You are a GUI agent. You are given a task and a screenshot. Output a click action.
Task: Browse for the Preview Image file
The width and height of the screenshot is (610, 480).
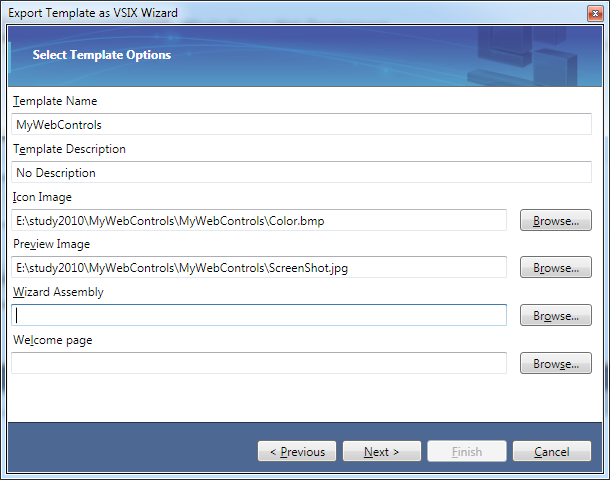(x=556, y=267)
